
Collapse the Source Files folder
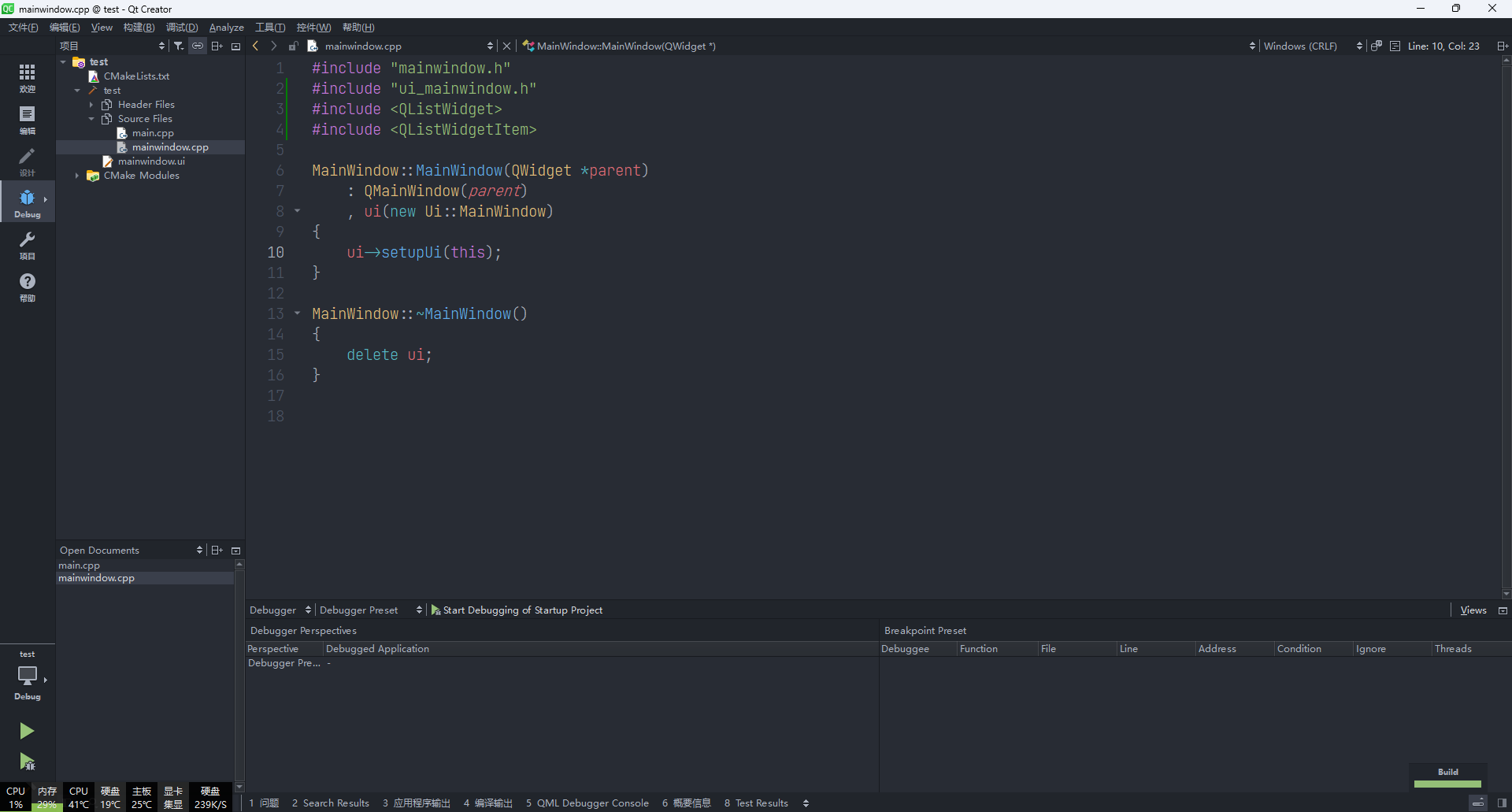pos(91,118)
